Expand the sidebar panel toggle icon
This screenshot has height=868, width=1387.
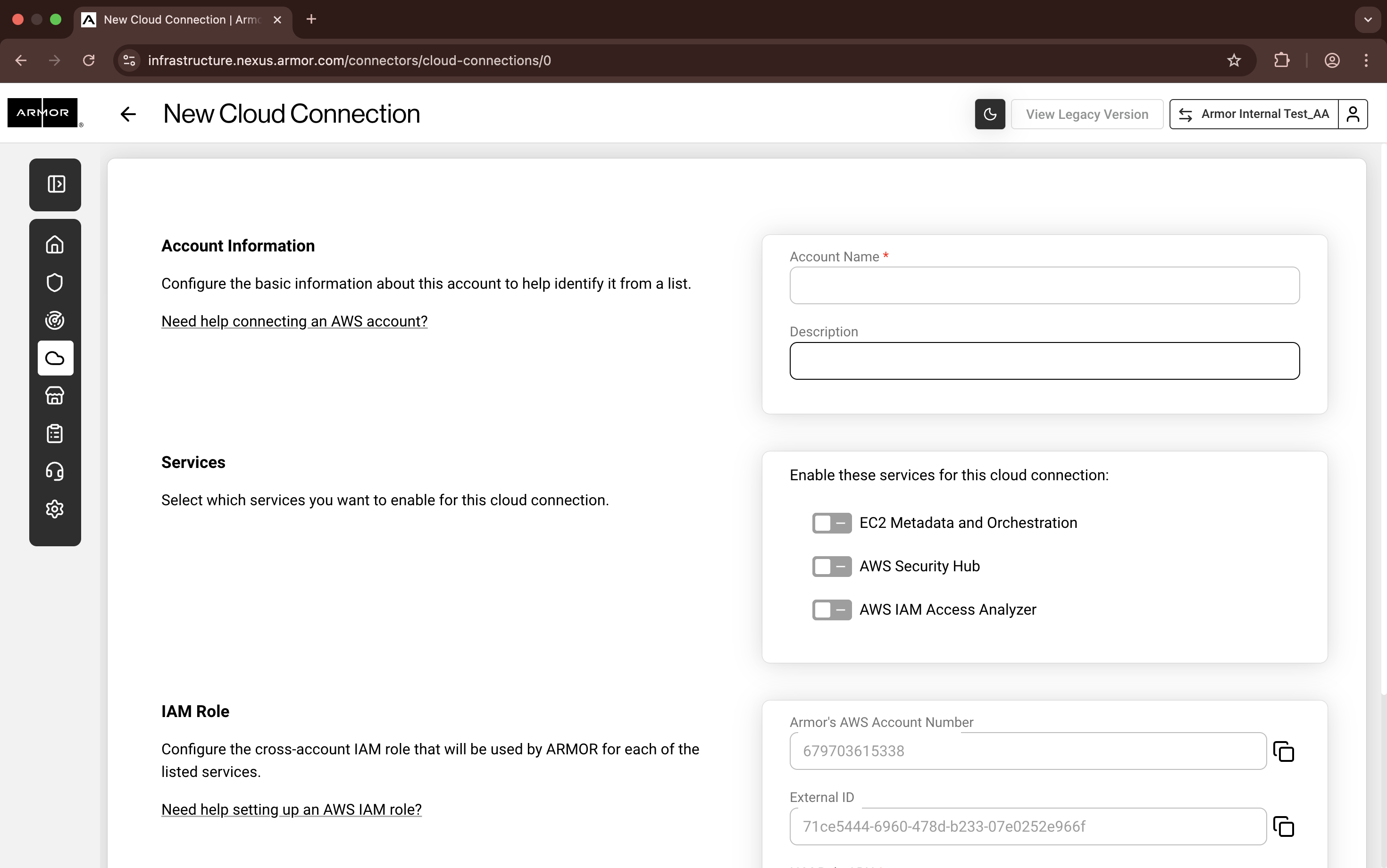pyautogui.click(x=56, y=184)
